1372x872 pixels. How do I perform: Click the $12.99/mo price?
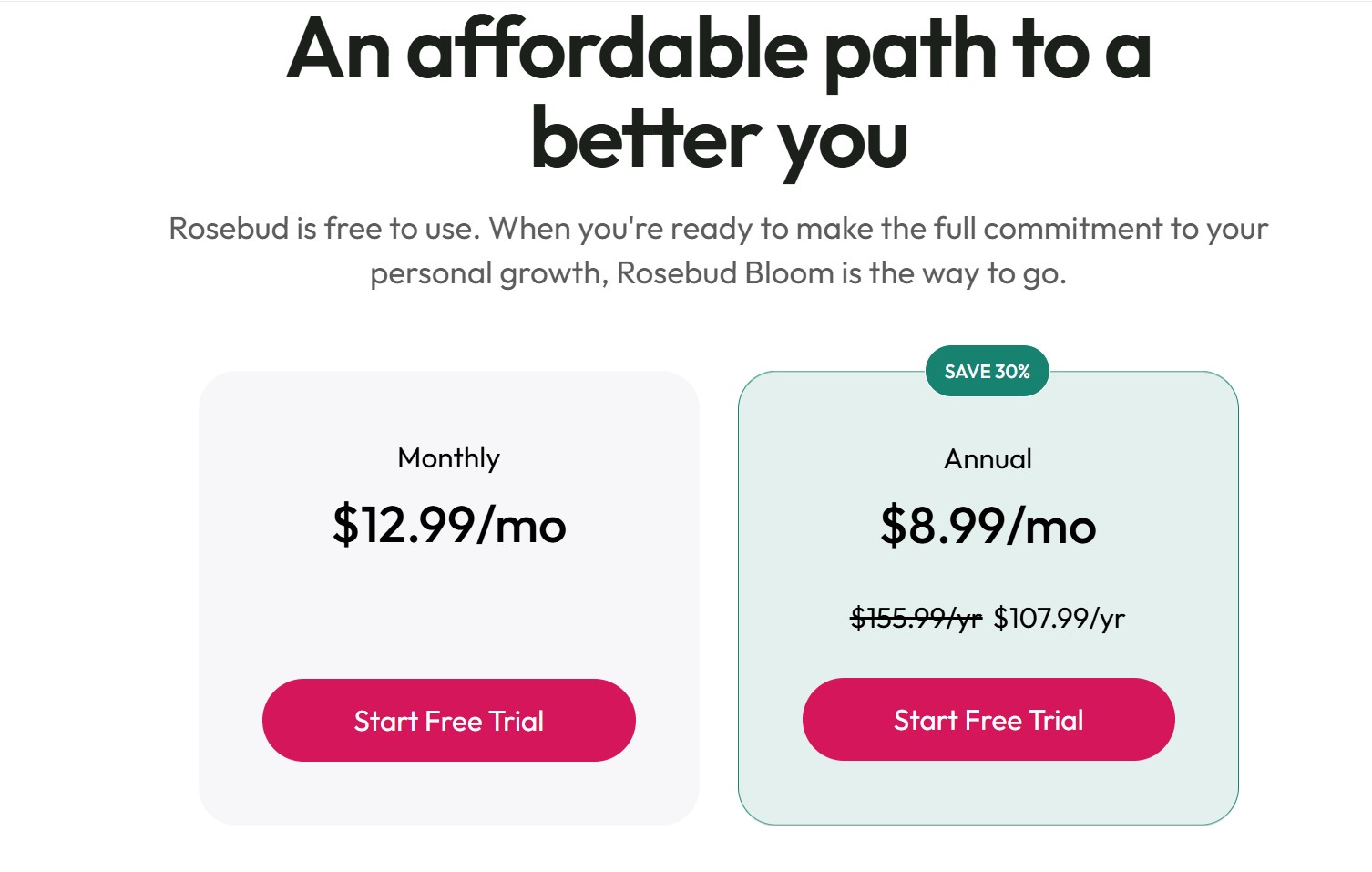pos(448,526)
